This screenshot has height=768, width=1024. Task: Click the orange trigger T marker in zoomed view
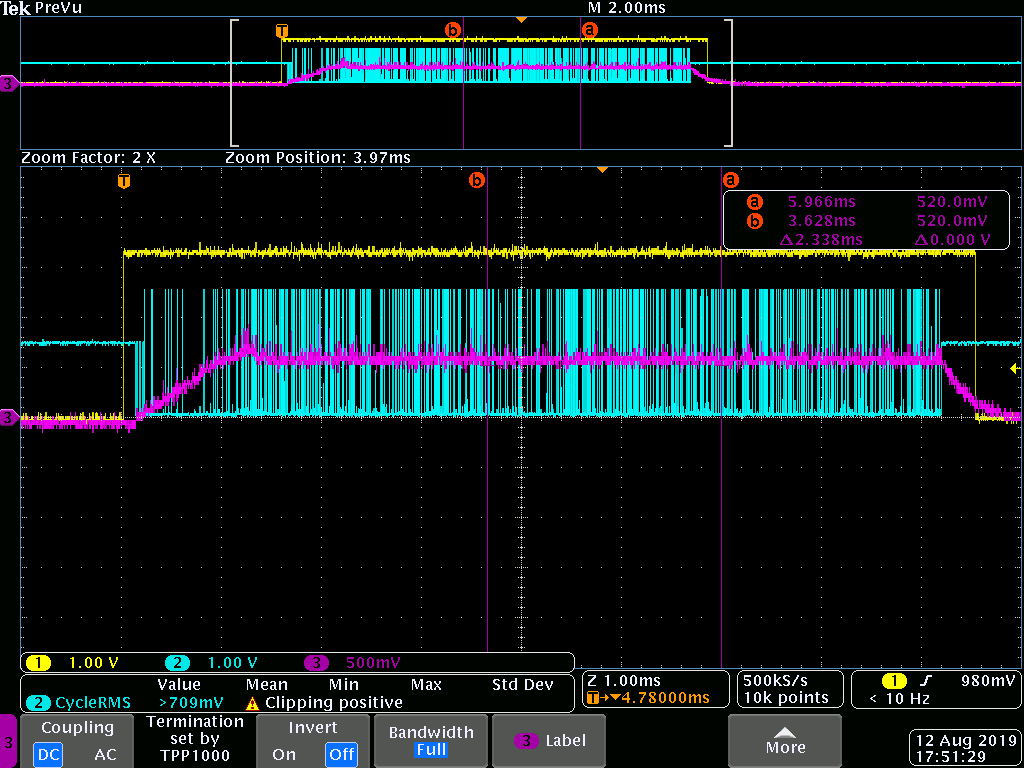click(124, 181)
